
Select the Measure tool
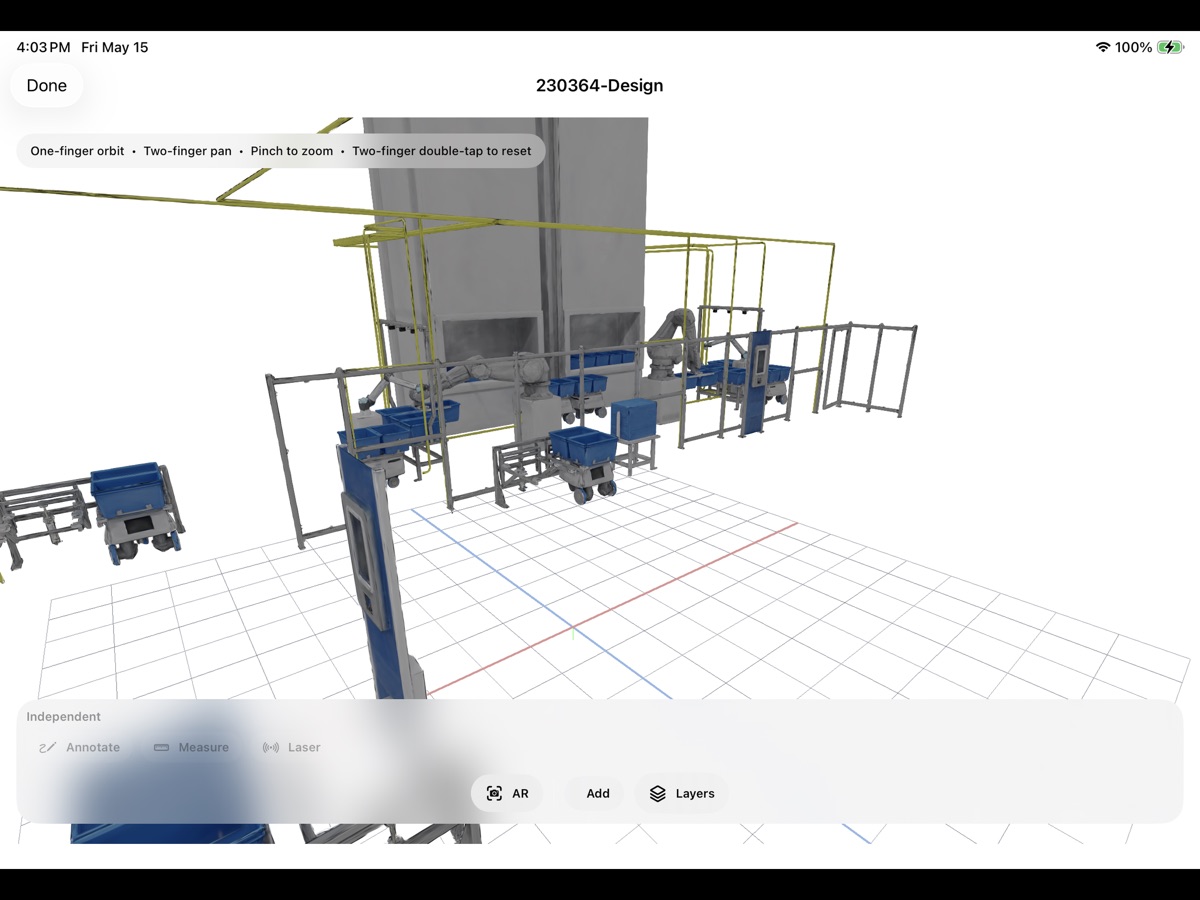point(191,747)
